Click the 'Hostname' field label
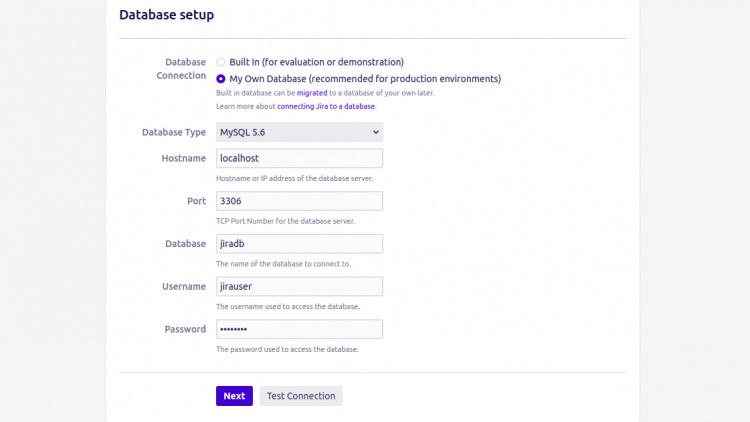Viewport: 750px width, 422px height. [x=183, y=158]
